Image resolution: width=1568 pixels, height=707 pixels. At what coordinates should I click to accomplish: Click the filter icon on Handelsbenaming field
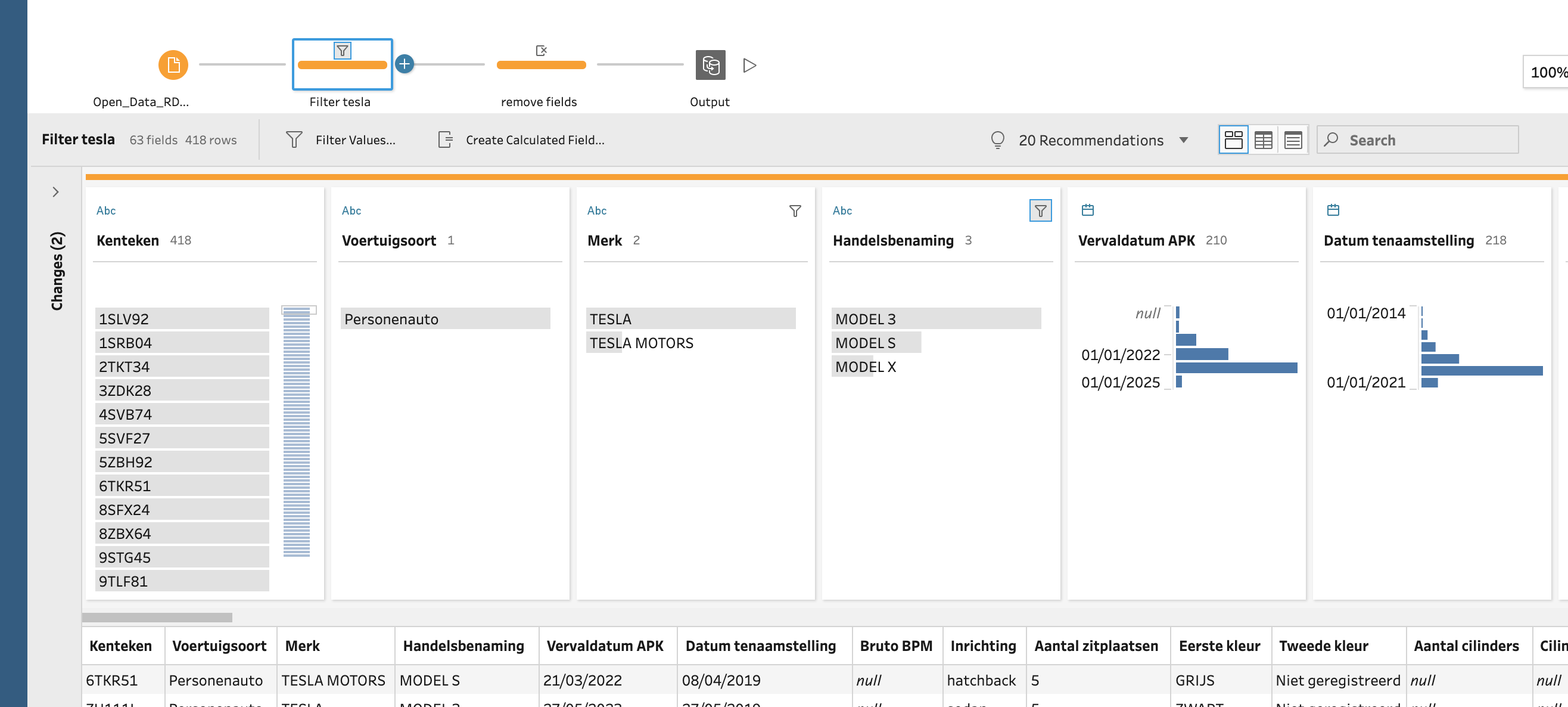click(x=1040, y=210)
